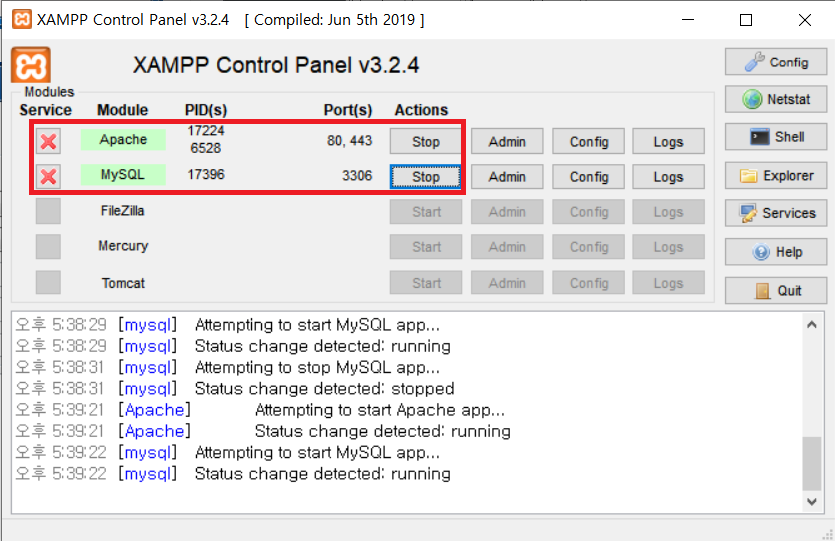The width and height of the screenshot is (835, 541).
Task: Launch the Shell terminal button
Action: click(776, 137)
